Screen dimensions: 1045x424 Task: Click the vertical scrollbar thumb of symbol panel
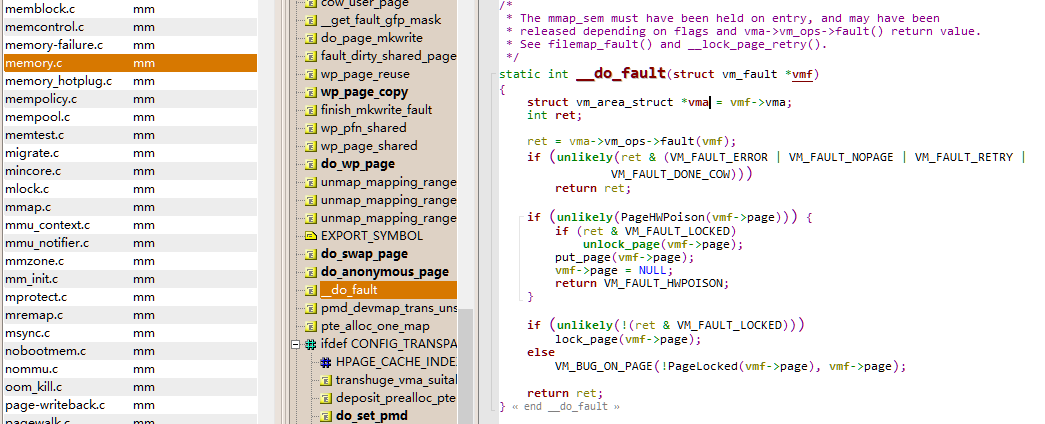tap(465, 366)
